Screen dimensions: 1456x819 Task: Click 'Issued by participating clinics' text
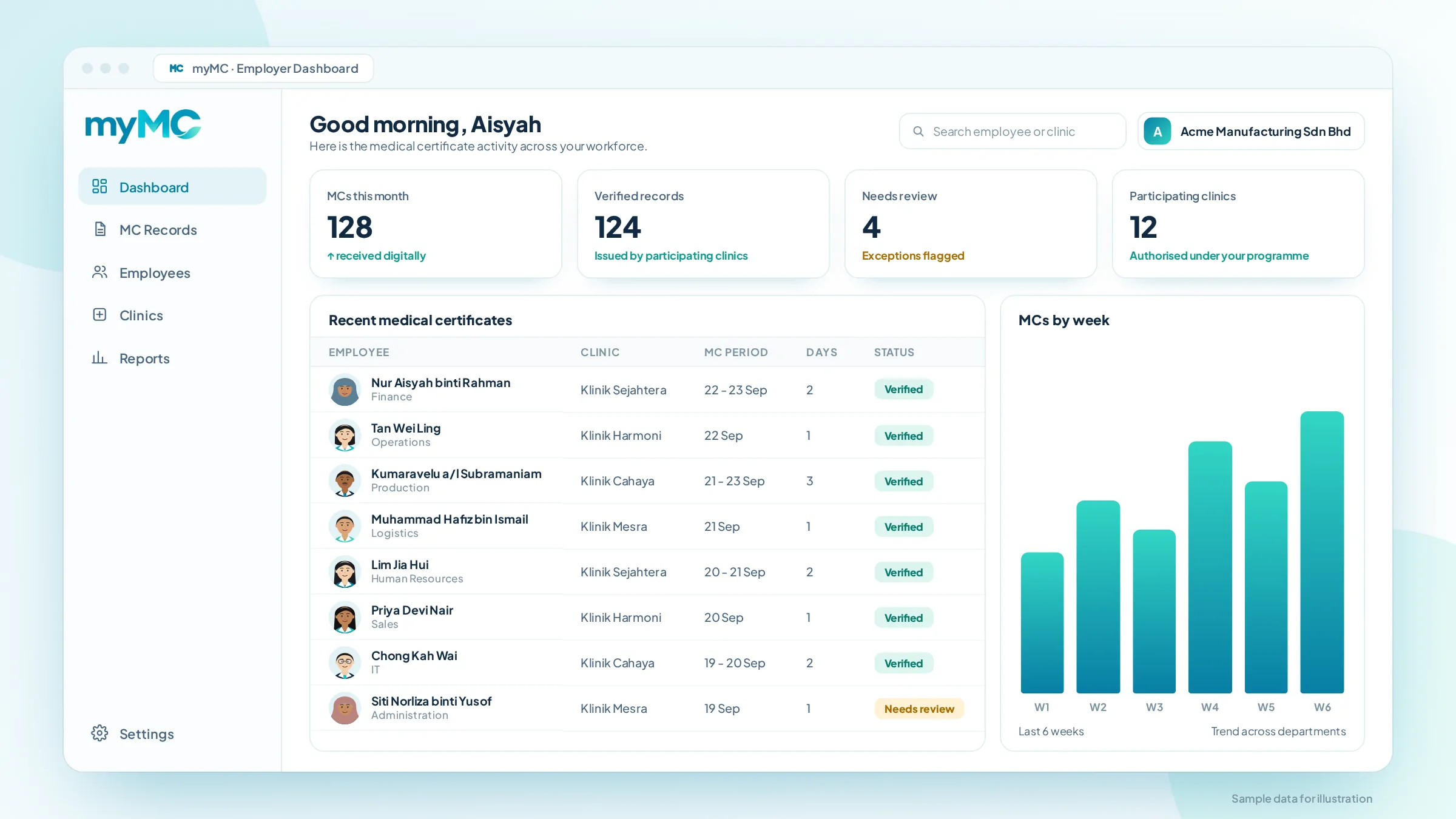tap(671, 255)
